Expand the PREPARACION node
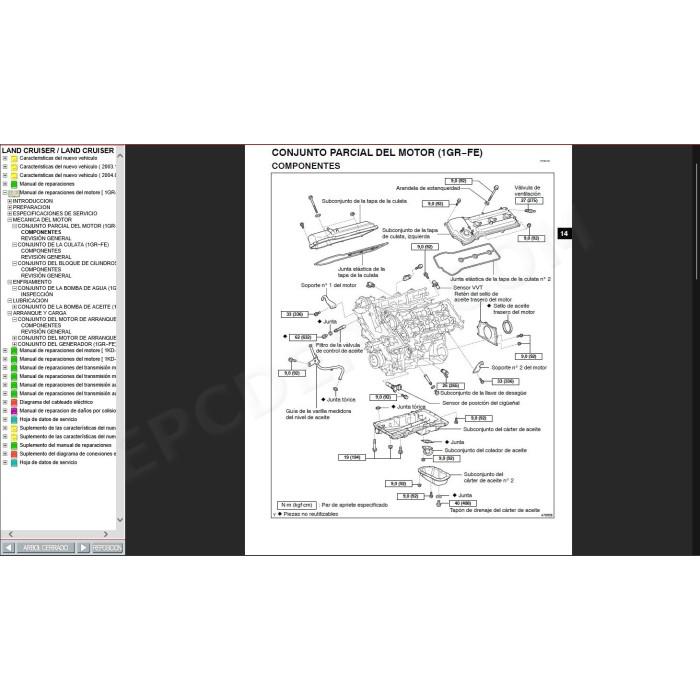 10,208
